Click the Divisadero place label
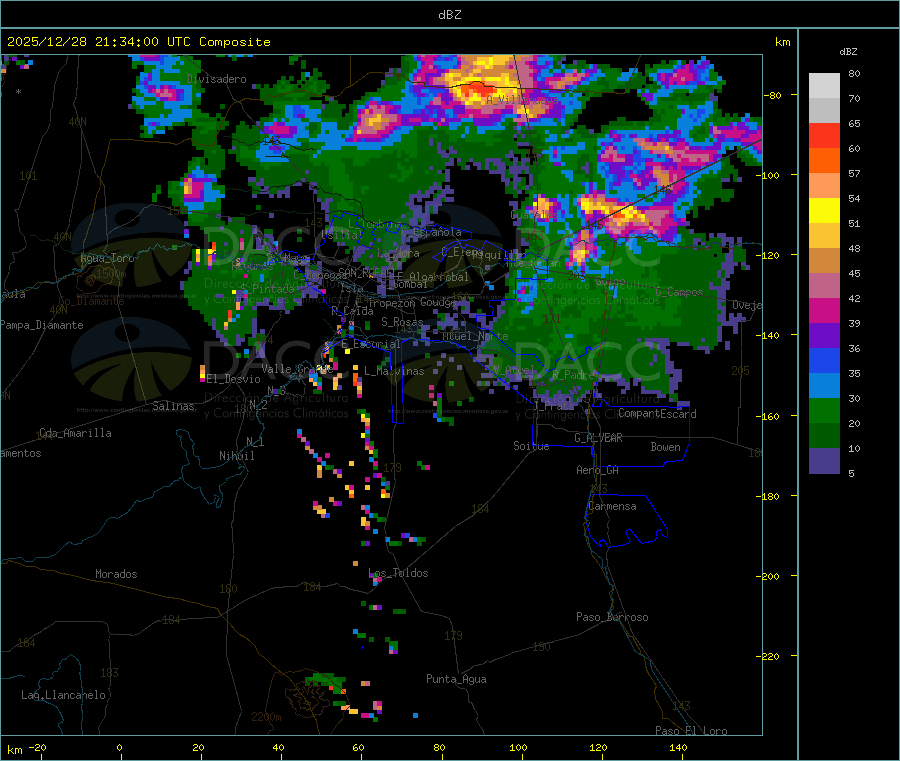Viewport: 900px width, 761px height. pos(216,79)
